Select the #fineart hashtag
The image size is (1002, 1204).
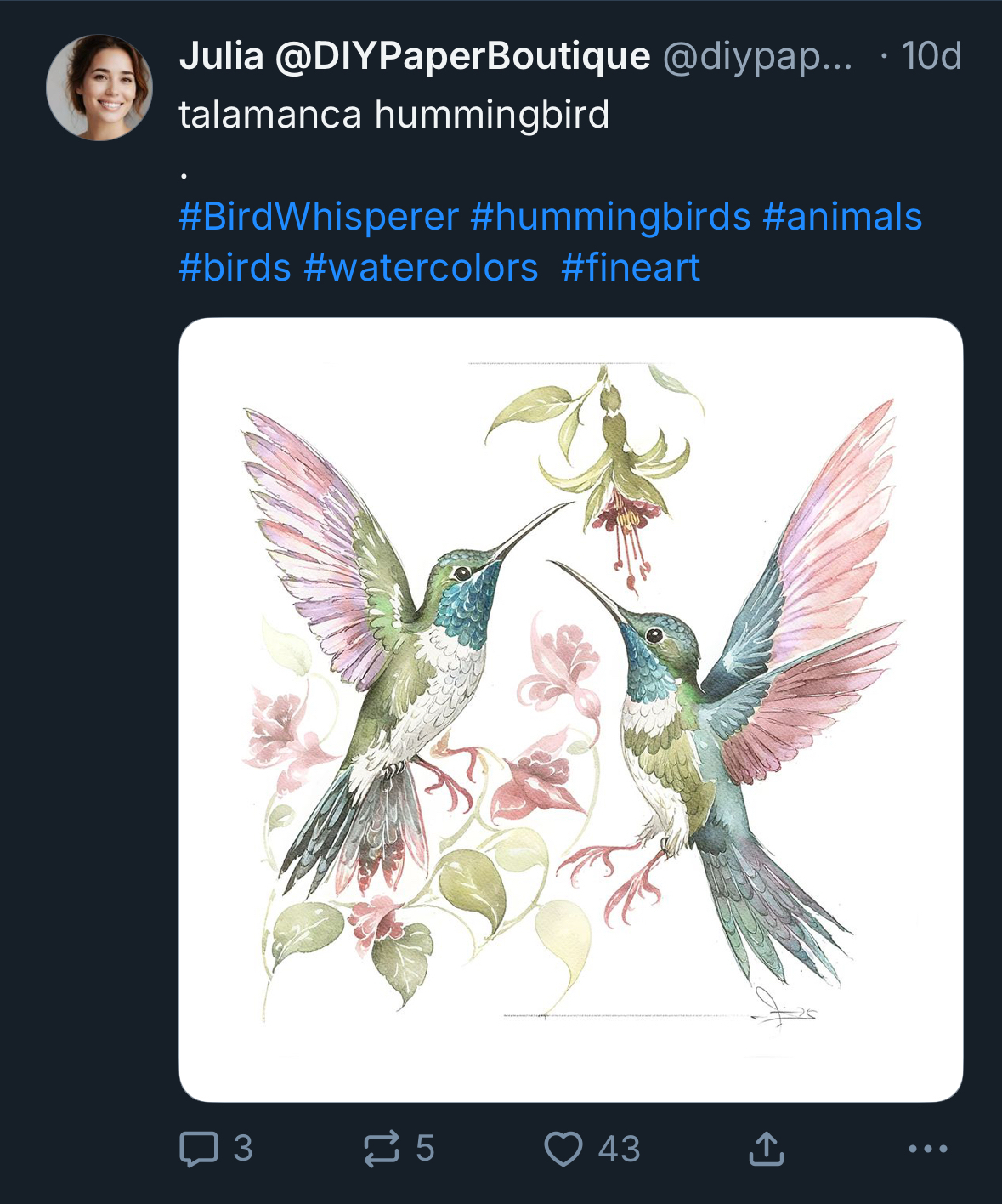631,268
